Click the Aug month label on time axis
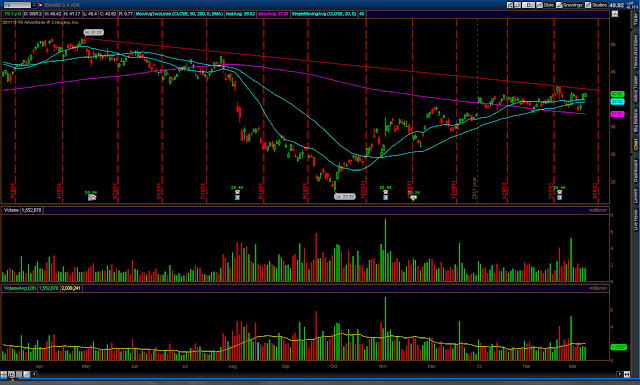Screen dimensions: 640x385 pos(233,366)
